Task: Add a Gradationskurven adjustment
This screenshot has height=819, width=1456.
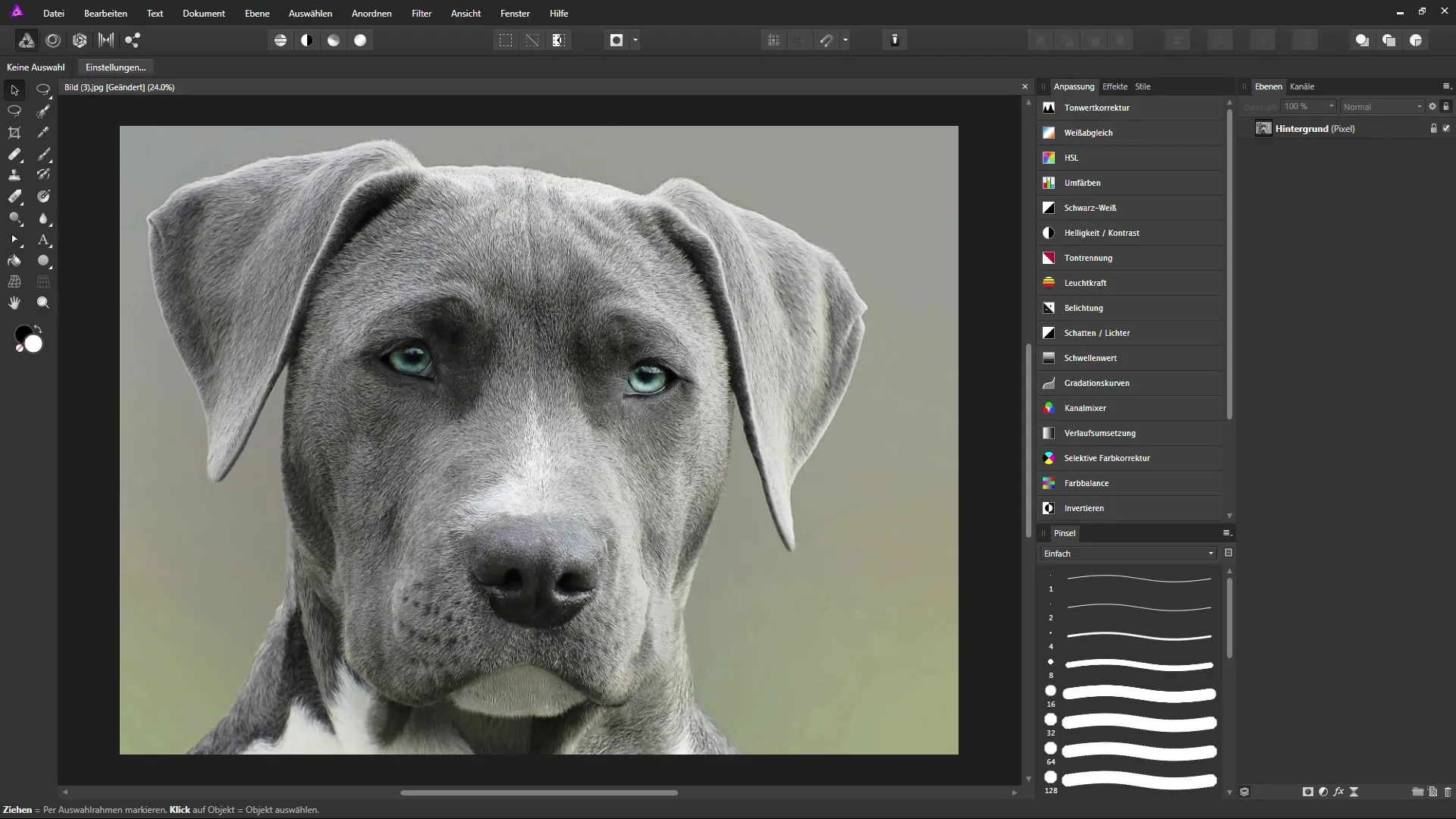Action: tap(1131, 383)
